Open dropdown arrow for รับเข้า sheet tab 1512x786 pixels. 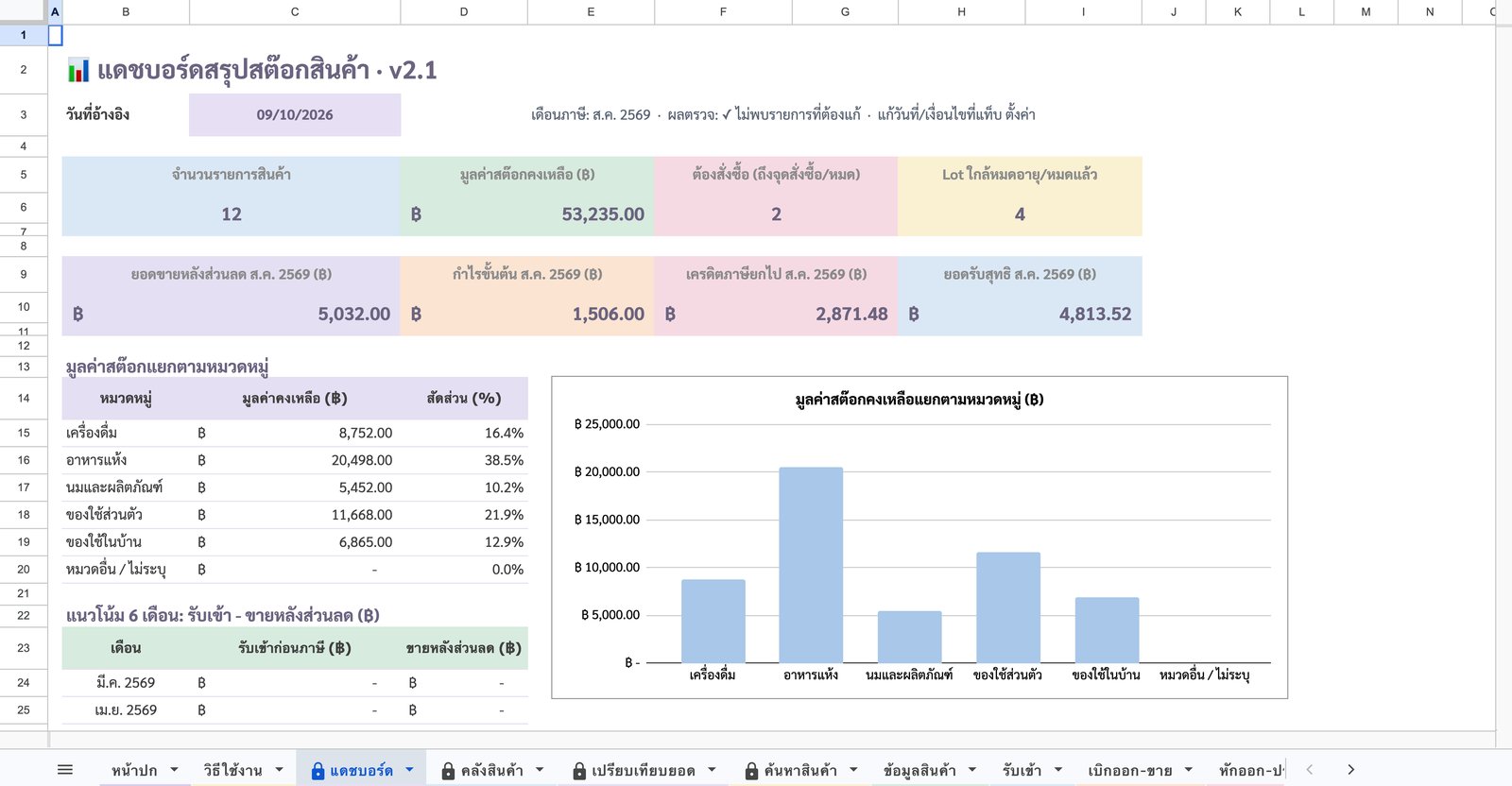(x=1058, y=770)
